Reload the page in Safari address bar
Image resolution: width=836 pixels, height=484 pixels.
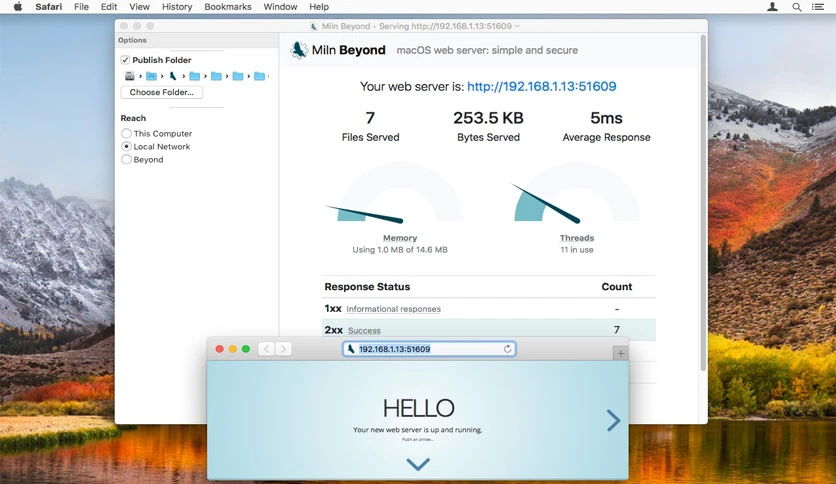click(x=508, y=349)
